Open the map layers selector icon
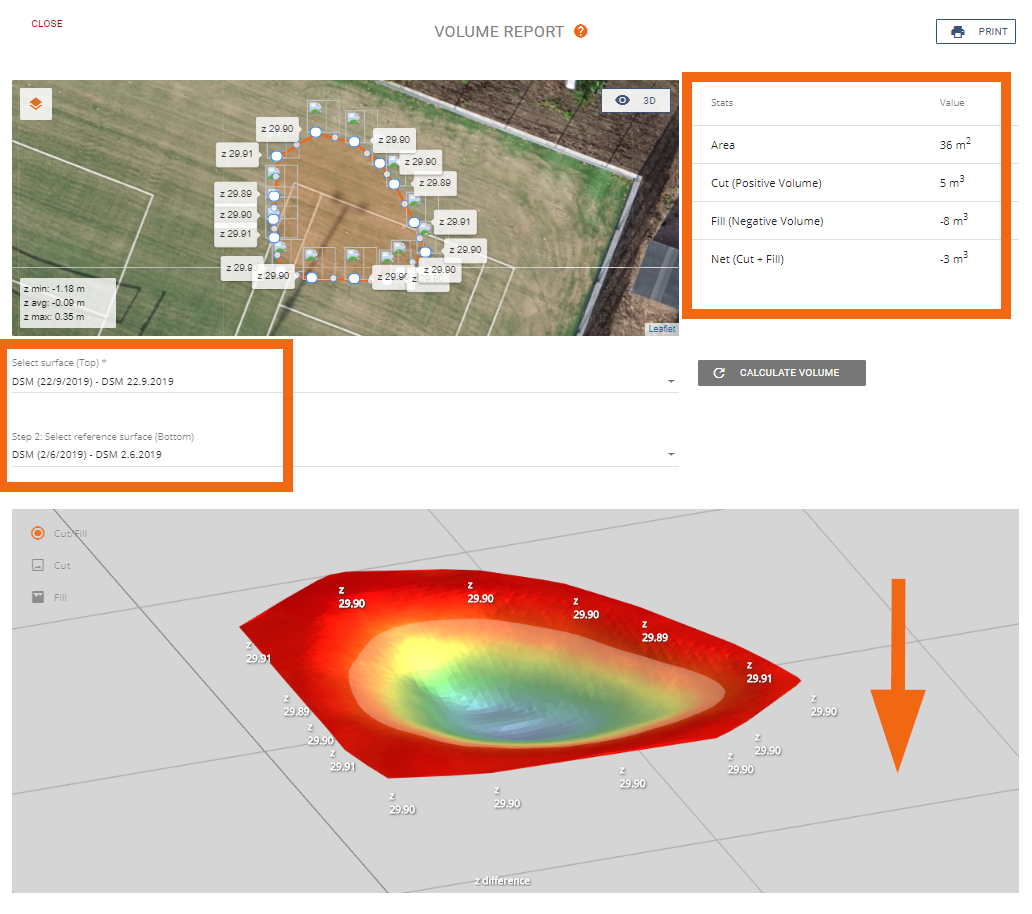This screenshot has width=1032, height=914. (36, 104)
